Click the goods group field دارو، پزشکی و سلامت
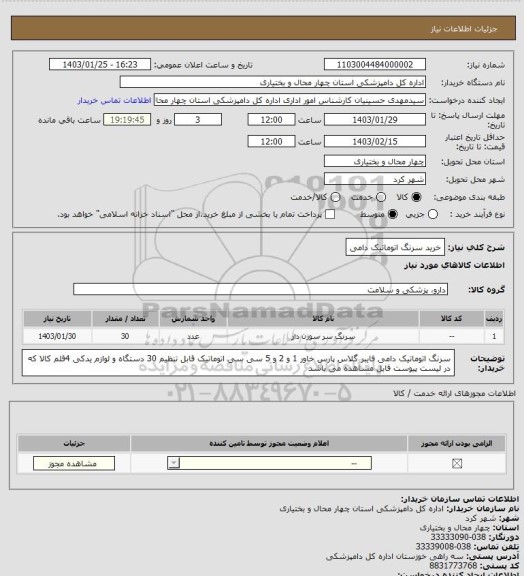The height and width of the screenshot is (576, 524). [x=261, y=289]
